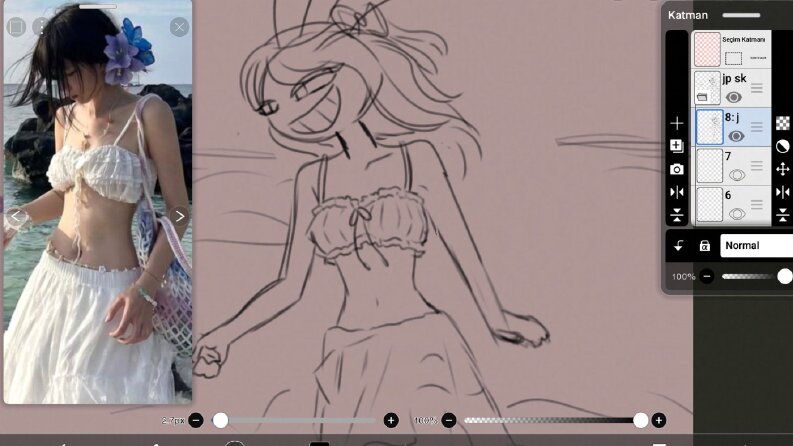The width and height of the screenshot is (793, 446).
Task: Hide the jp sk folder layer
Action: click(734, 97)
